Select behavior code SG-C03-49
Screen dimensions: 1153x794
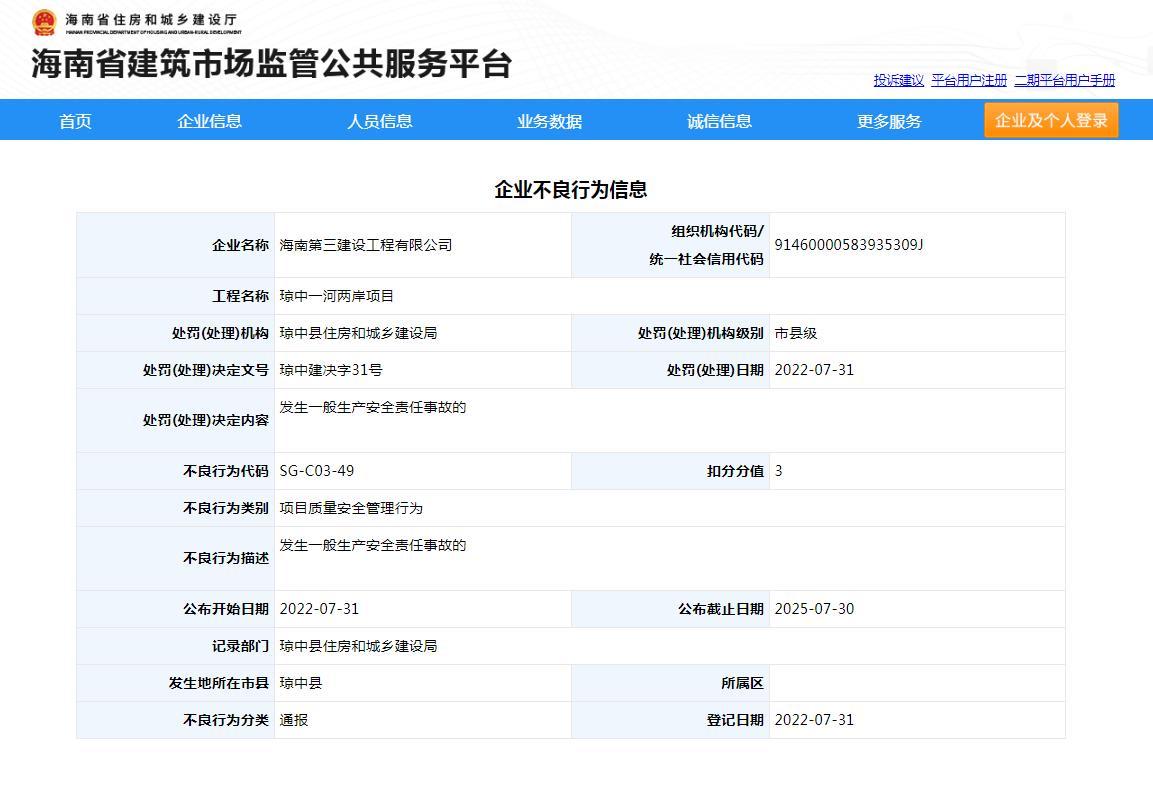(x=317, y=471)
